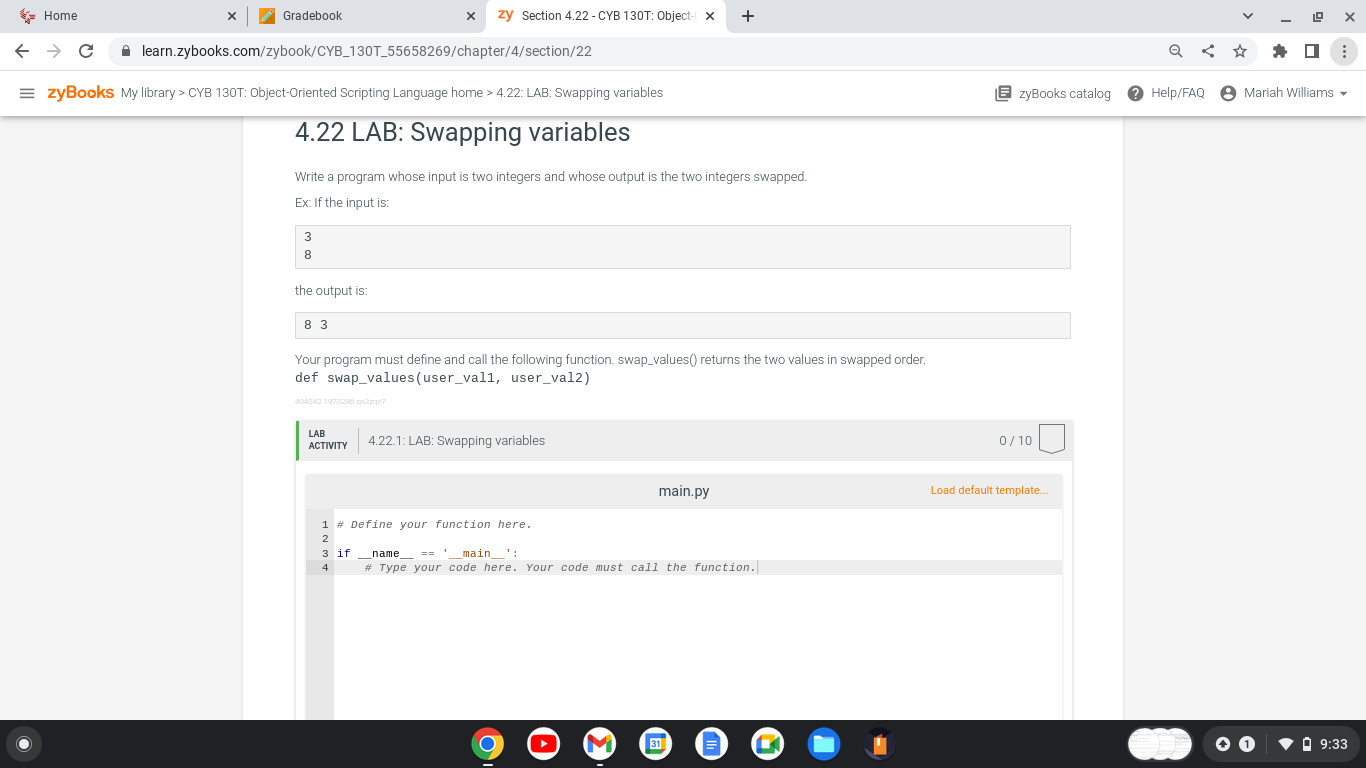Open the Help/FAQ page
Viewport: 1366px width, 768px height.
point(1166,93)
